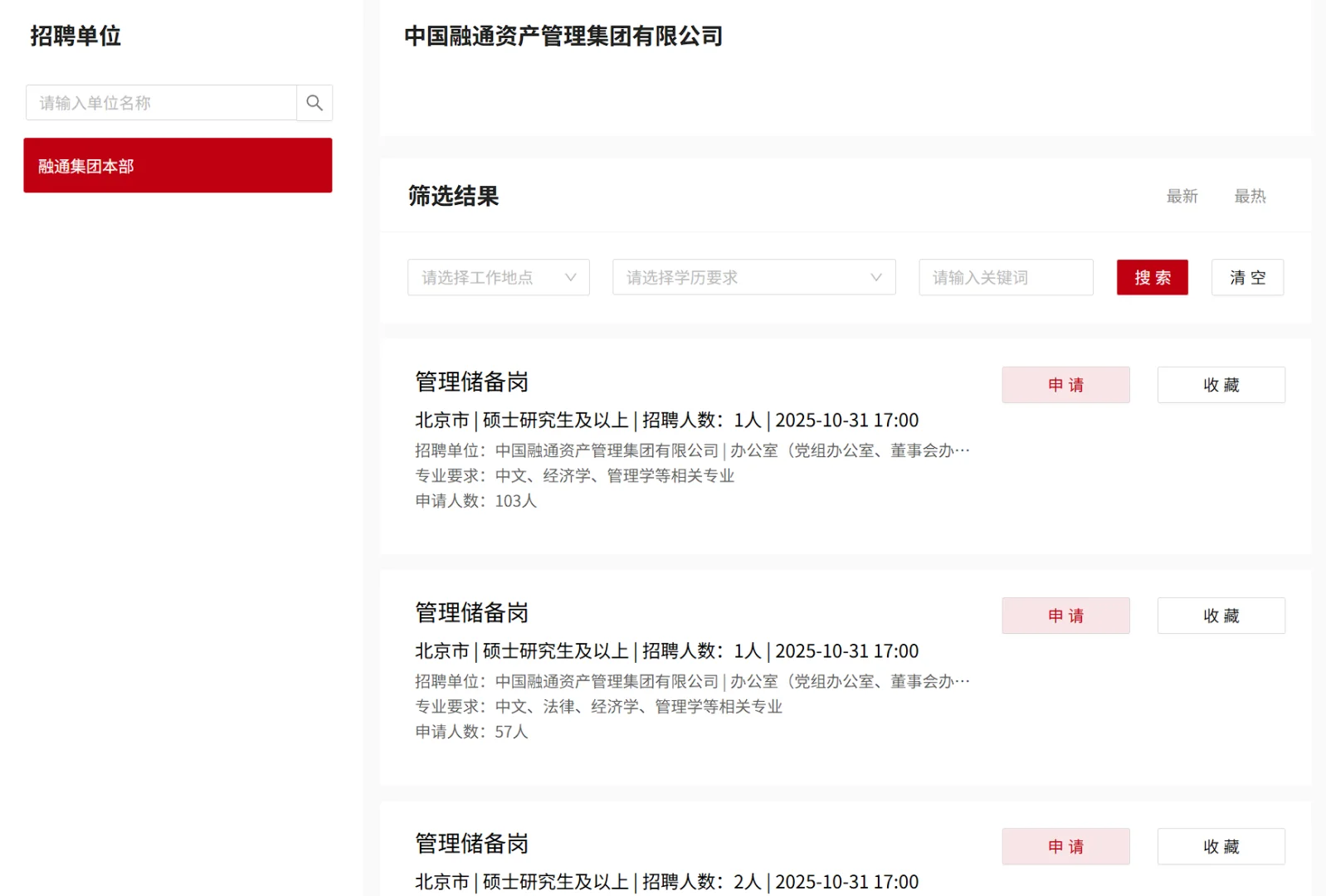This screenshot has height=896, width=1326.
Task: Favorite the job with 103 applicants
Action: click(1221, 385)
